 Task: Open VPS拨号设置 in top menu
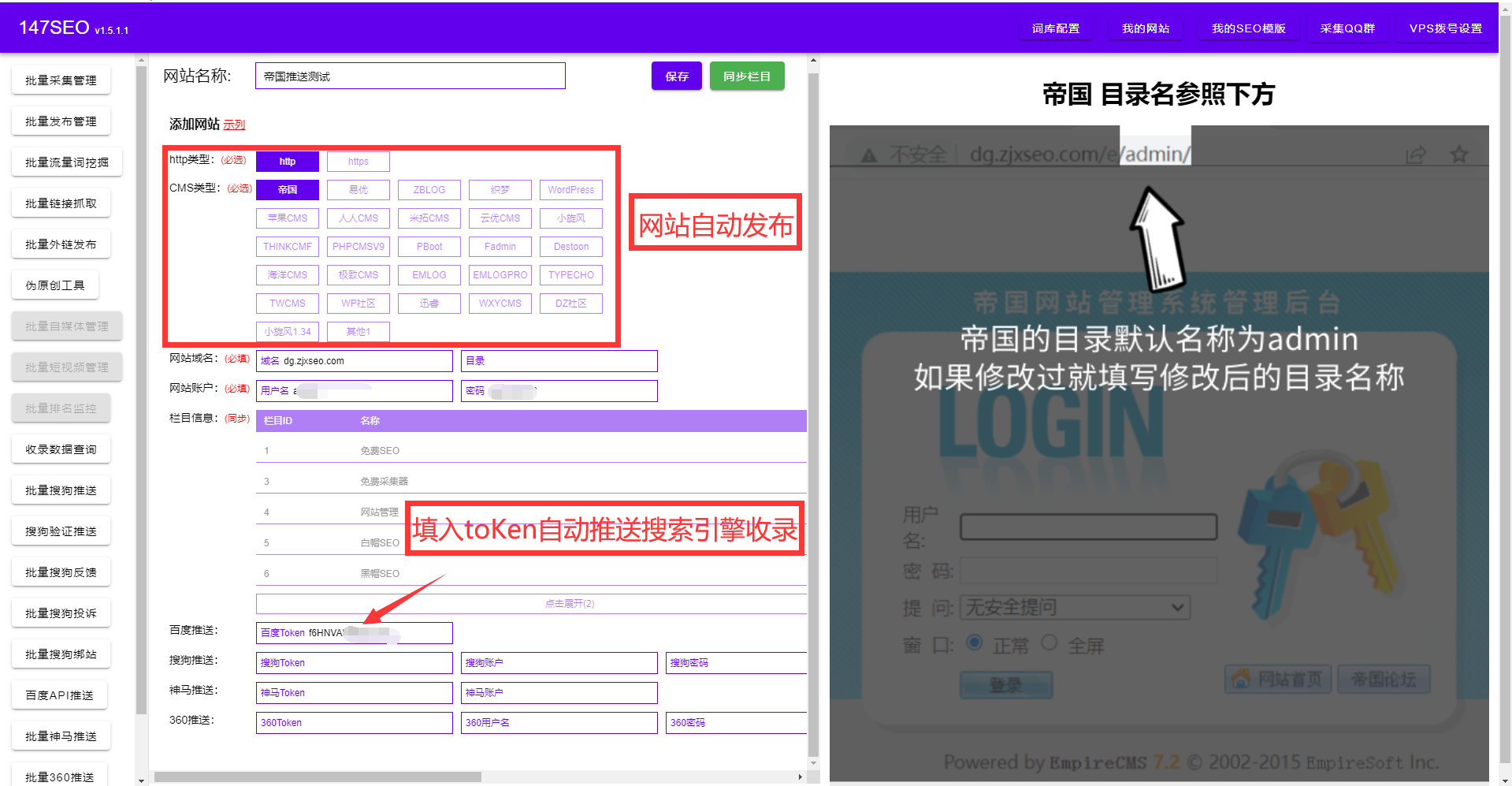(x=1446, y=28)
